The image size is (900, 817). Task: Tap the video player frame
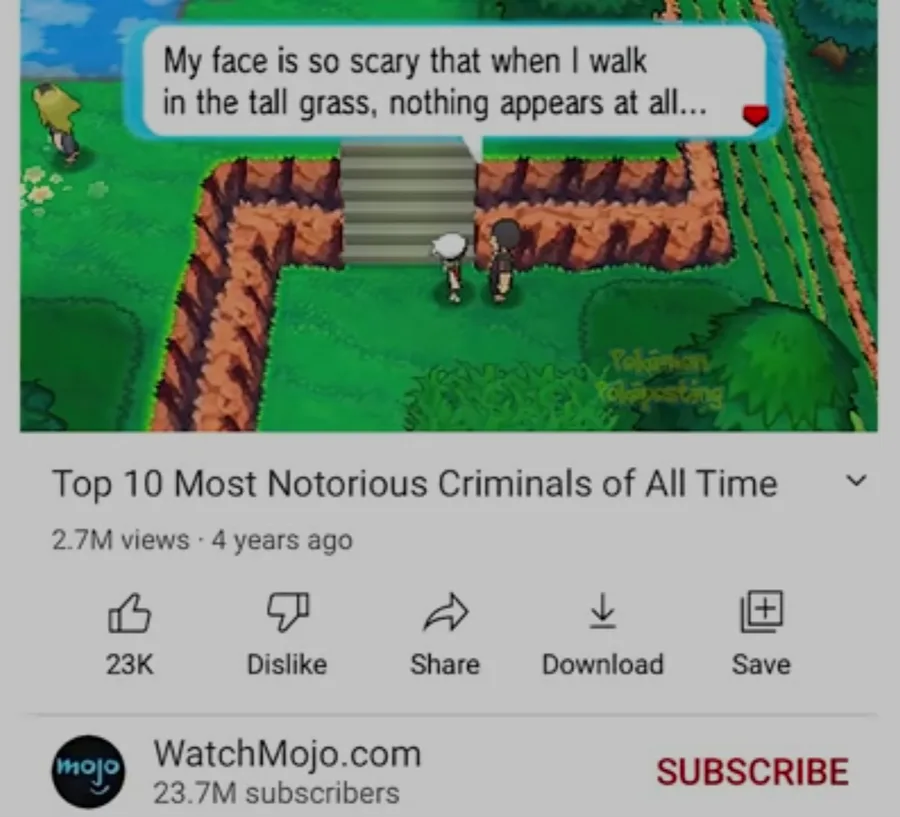(x=449, y=215)
